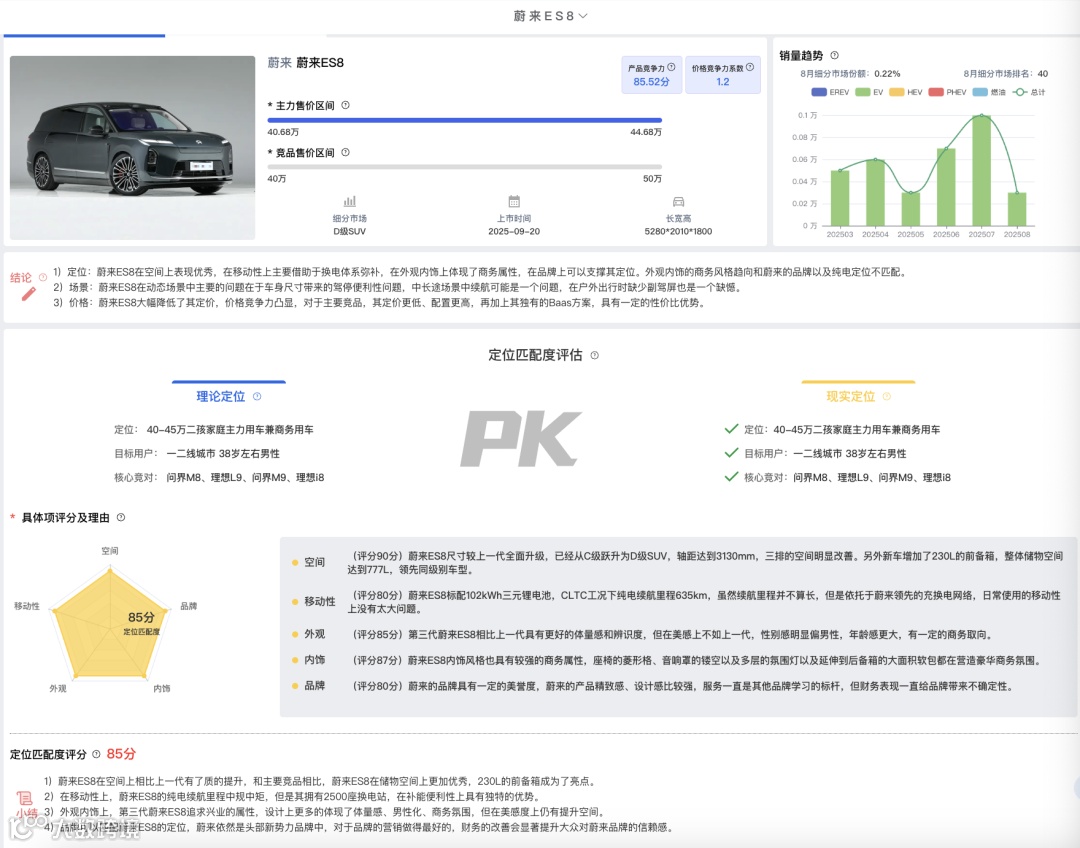This screenshot has width=1080, height=848.
Task: Toggle the PHEV legend item in chart
Action: (x=948, y=92)
